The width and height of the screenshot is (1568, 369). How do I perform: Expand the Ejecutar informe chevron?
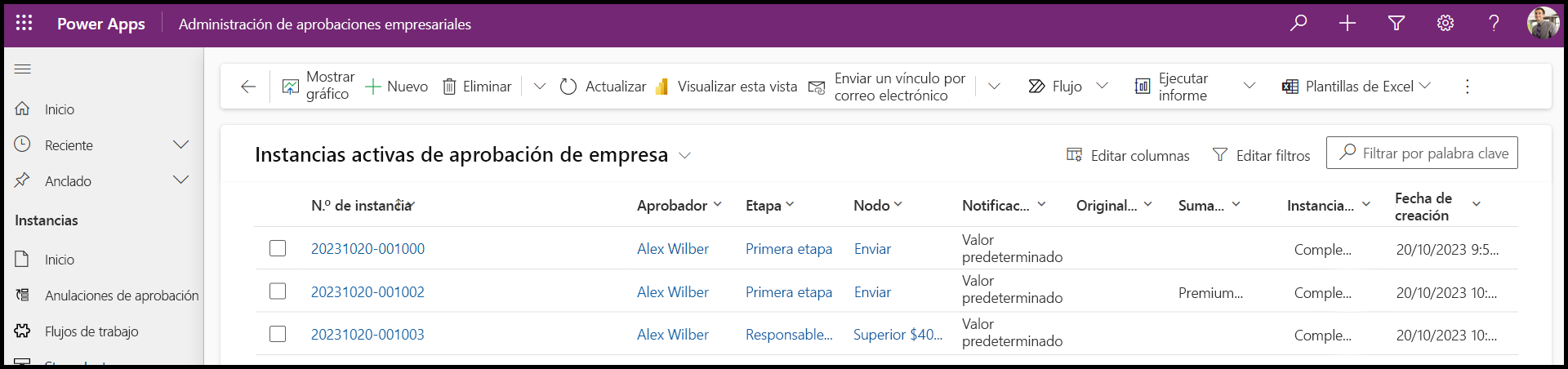point(1249,86)
